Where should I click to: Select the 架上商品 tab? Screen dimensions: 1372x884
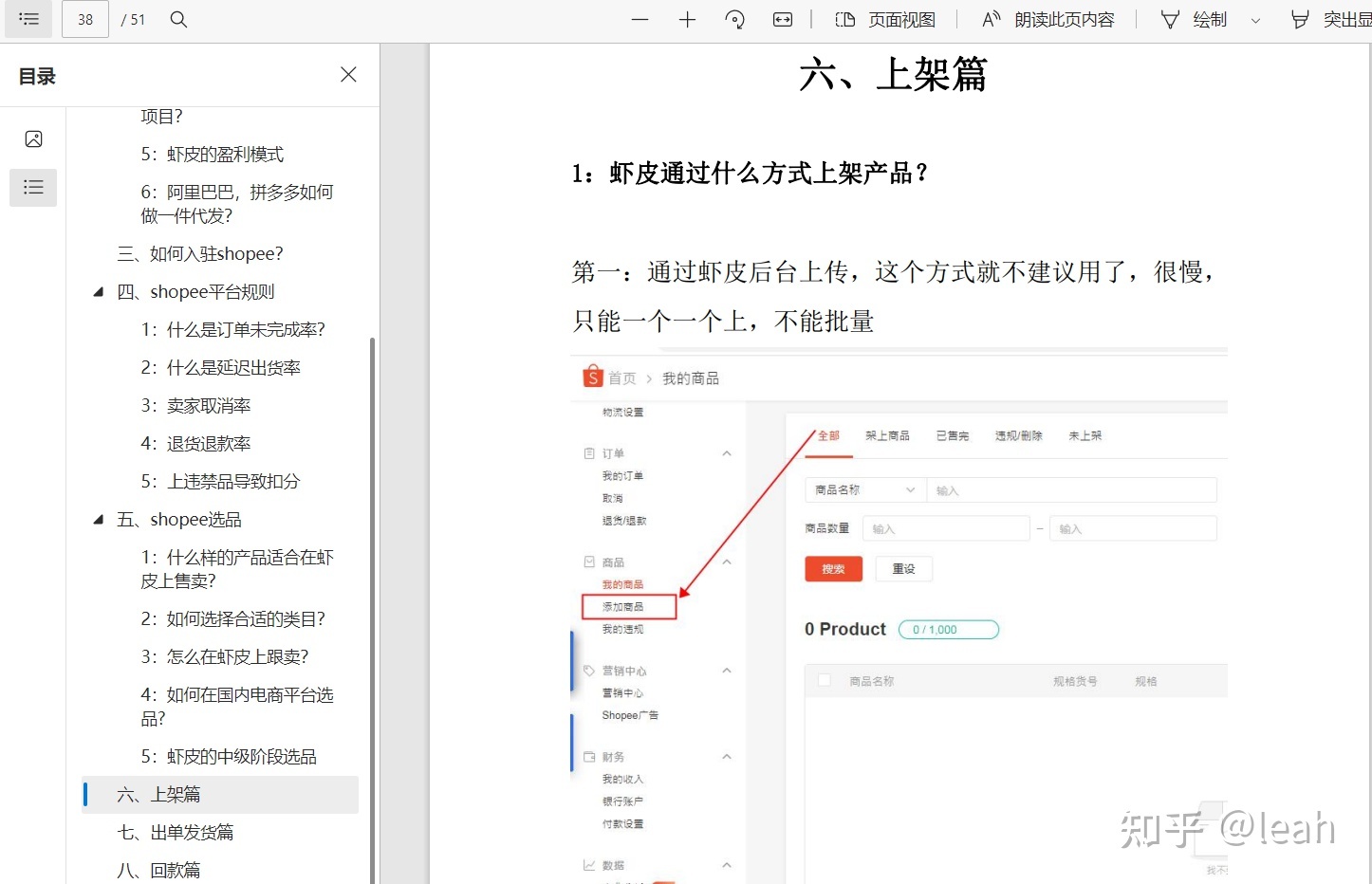click(x=887, y=435)
